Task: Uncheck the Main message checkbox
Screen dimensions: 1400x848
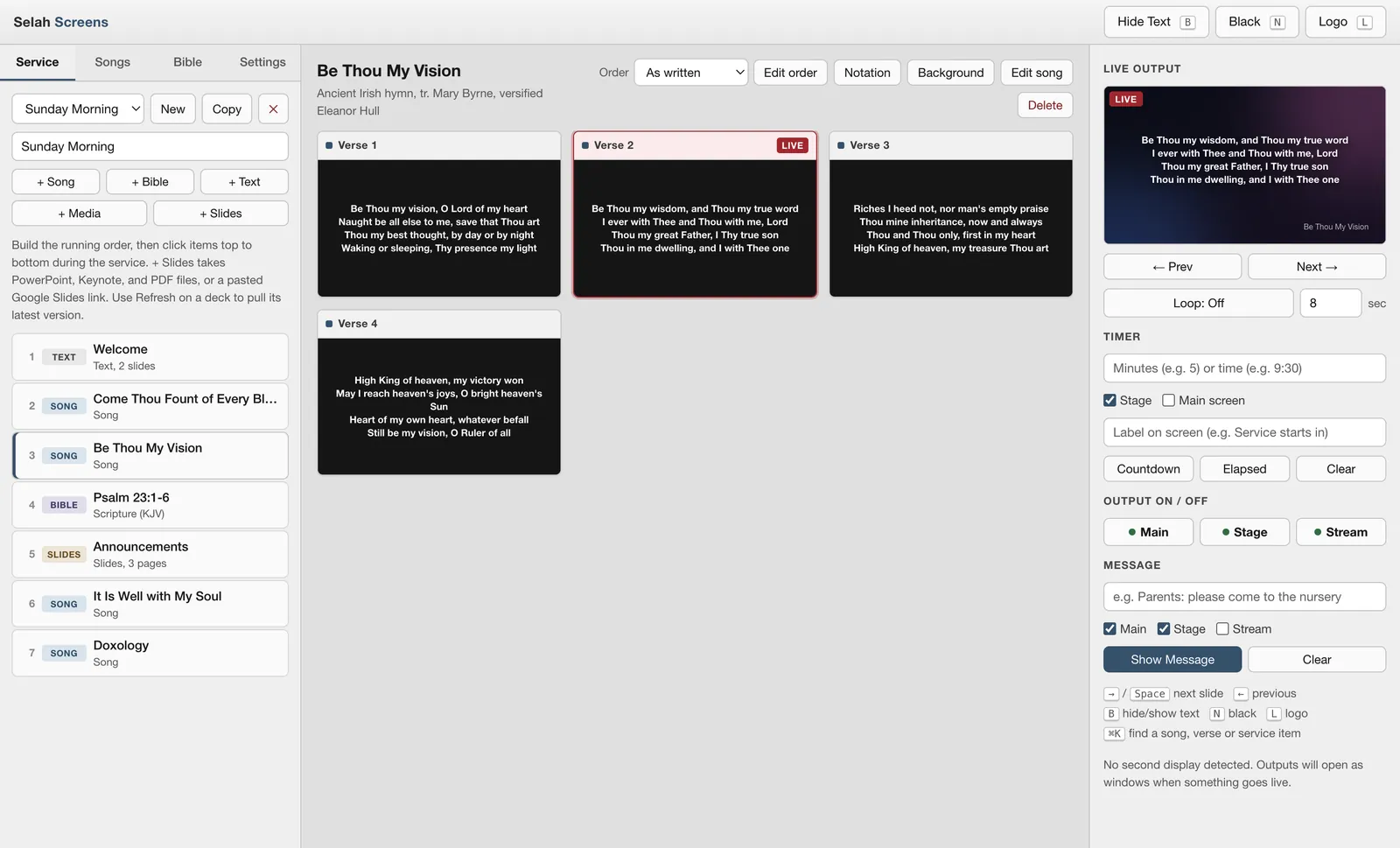Action: [1109, 629]
